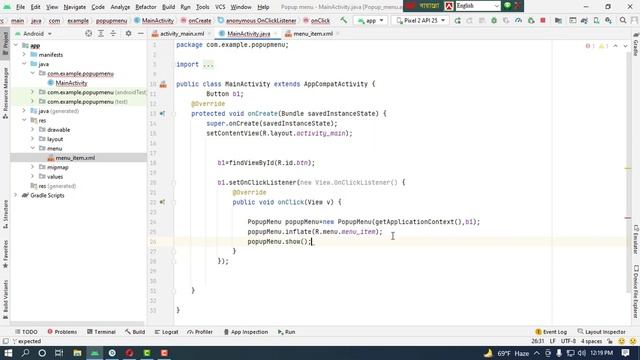Image resolution: width=640 pixels, height=360 pixels.
Task: Toggle the Build Variants tool window button
Action: coord(5,299)
